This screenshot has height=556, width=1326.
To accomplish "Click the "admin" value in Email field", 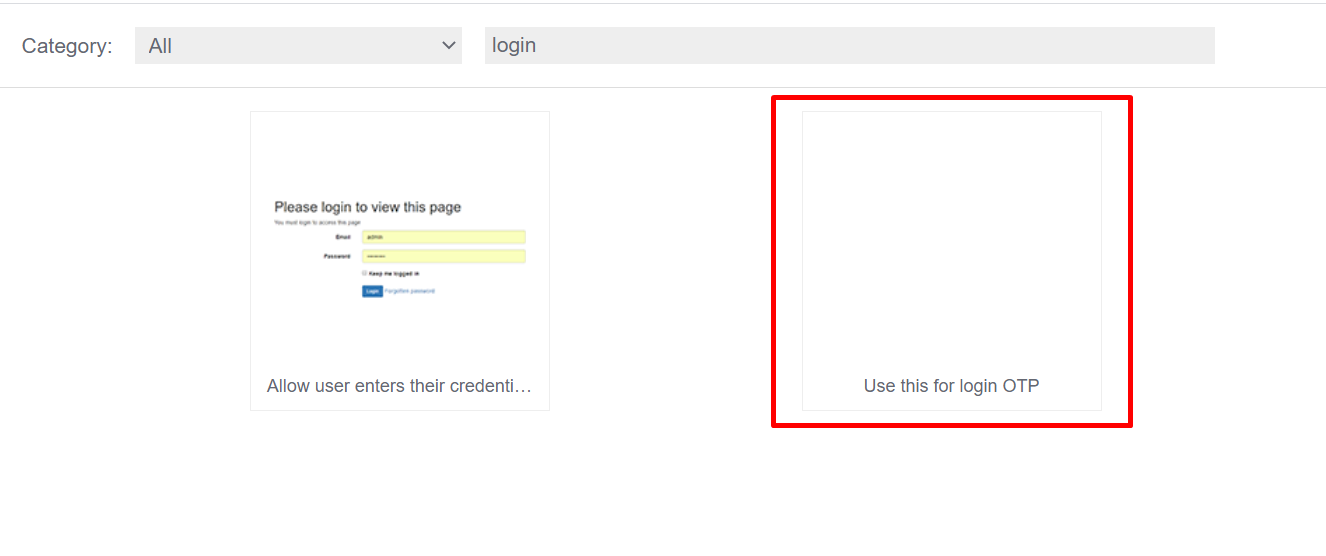I will tap(375, 237).
